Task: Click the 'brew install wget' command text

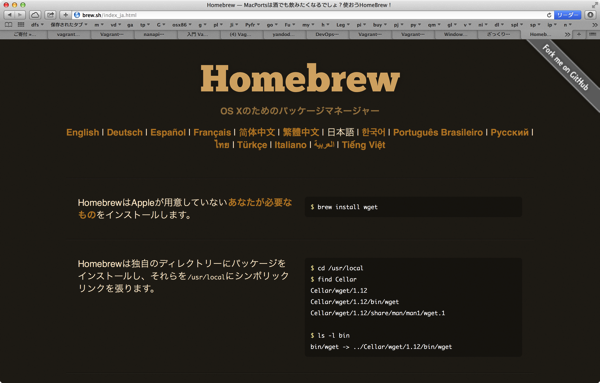Action: click(x=347, y=207)
